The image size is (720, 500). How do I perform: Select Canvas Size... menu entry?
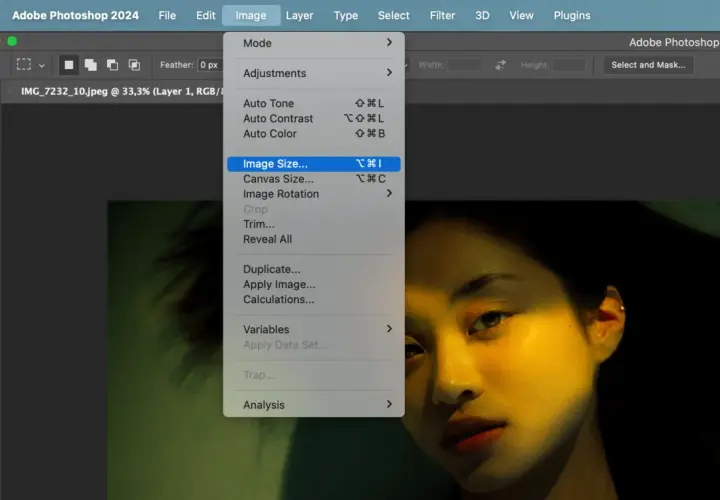point(314,179)
